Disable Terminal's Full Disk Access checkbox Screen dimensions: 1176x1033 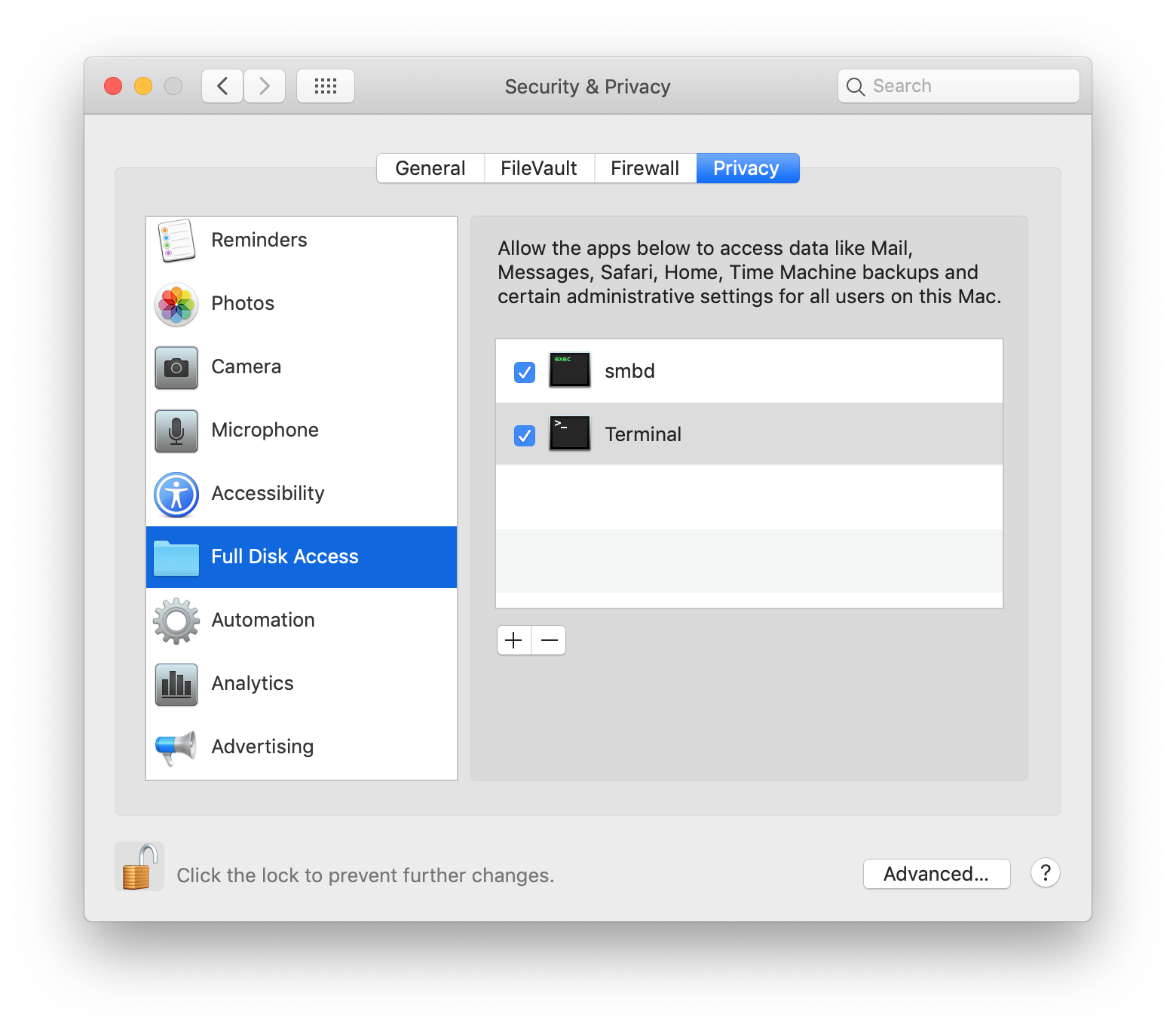pos(524,434)
